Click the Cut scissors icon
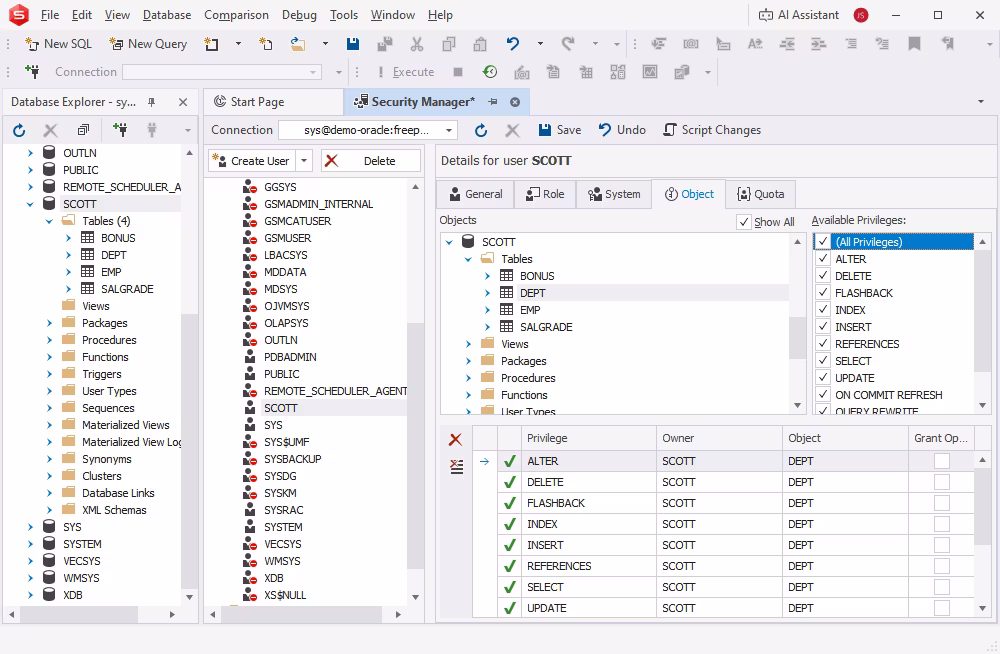This screenshot has height=654, width=1000. [x=417, y=44]
